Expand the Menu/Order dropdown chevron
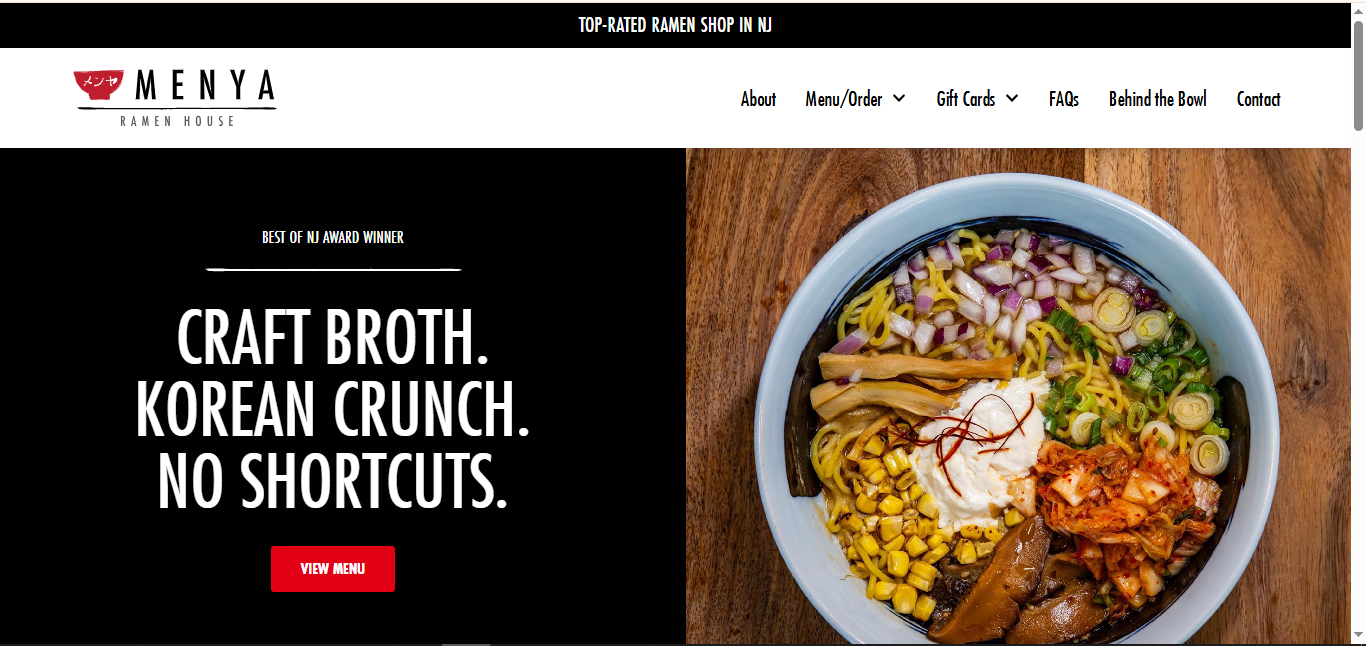This screenshot has width=1366, height=646. point(899,98)
